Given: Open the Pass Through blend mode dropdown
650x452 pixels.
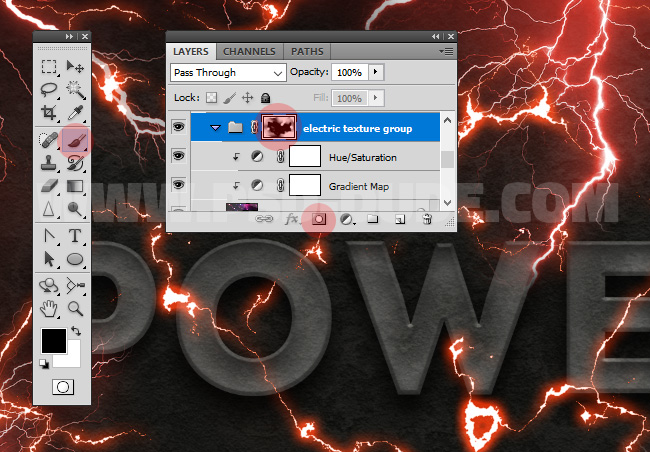Looking at the screenshot, I should 227,73.
